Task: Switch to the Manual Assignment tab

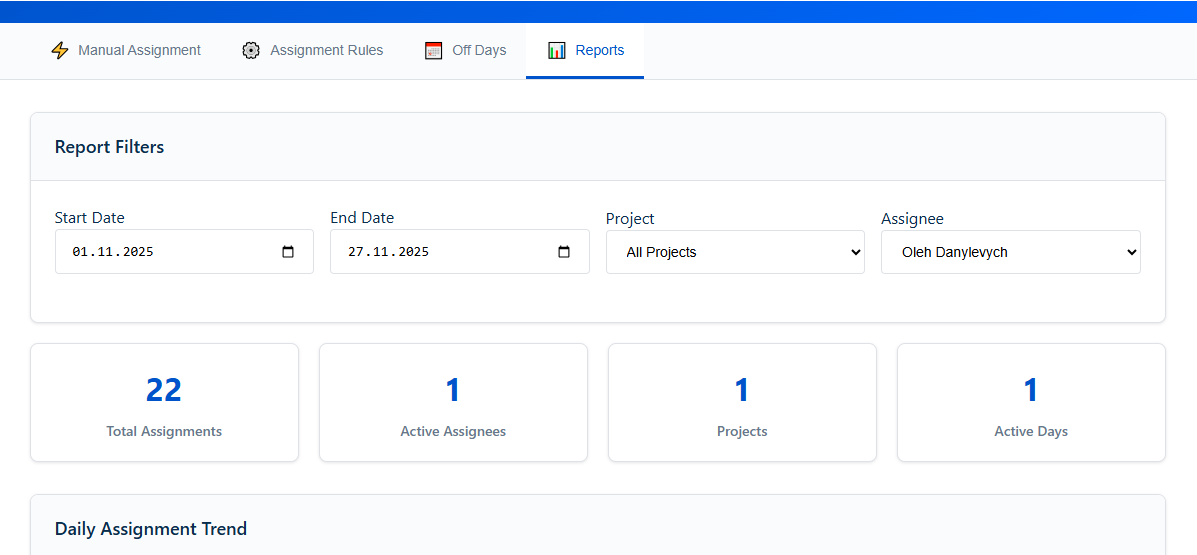Action: pos(139,50)
